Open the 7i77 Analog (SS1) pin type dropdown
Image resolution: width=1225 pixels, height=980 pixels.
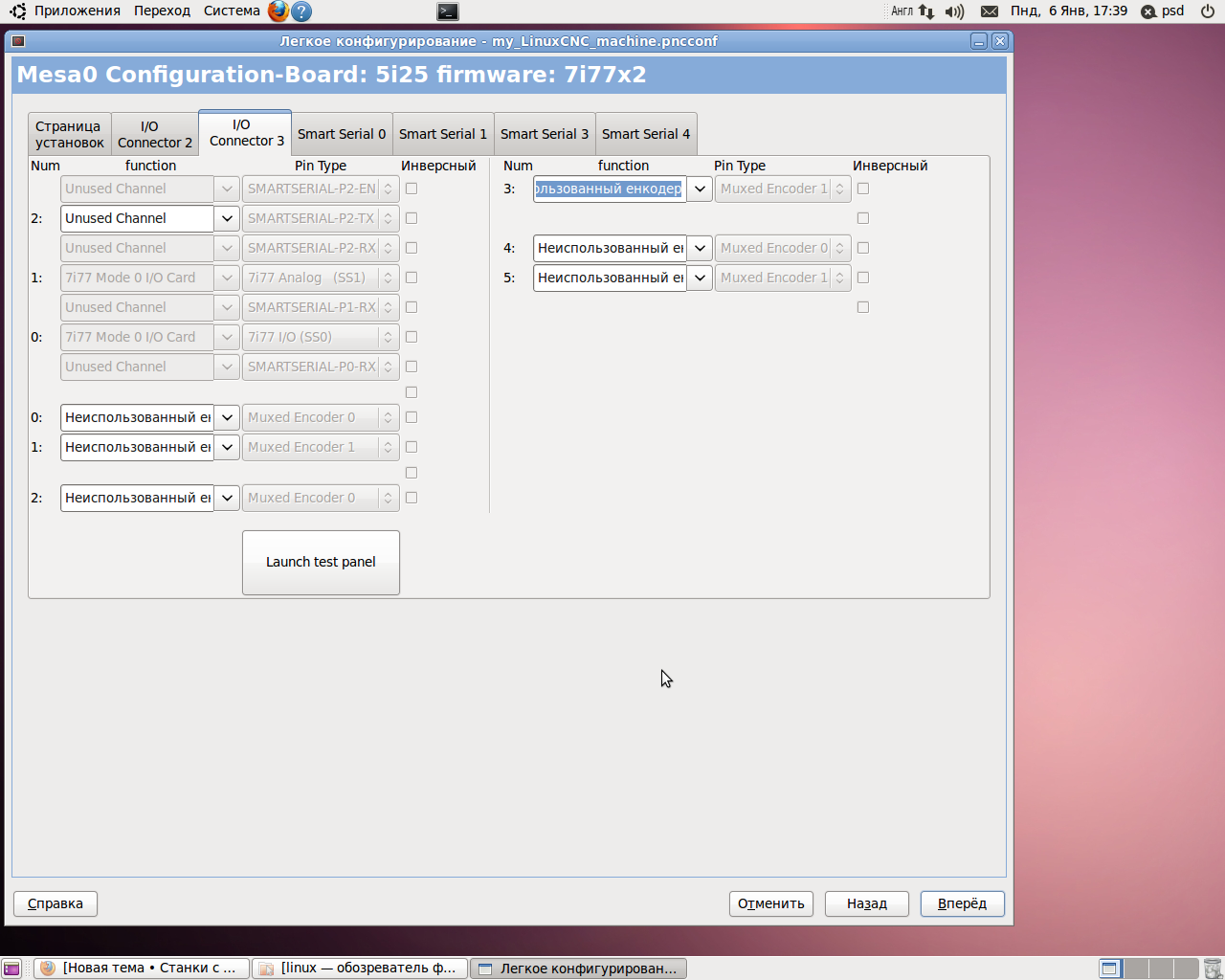pyautogui.click(x=321, y=278)
